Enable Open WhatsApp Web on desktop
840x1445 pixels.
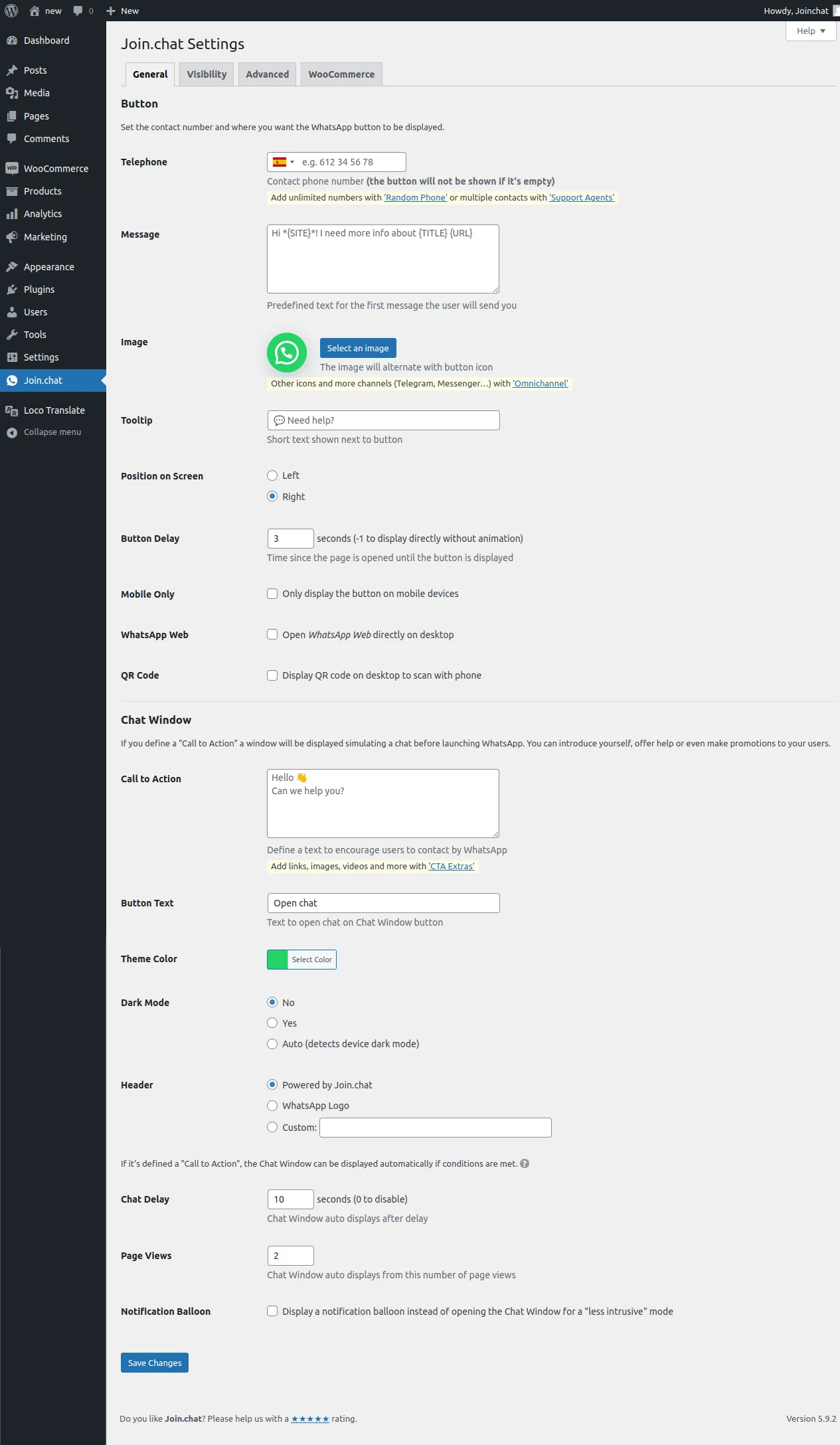272,634
